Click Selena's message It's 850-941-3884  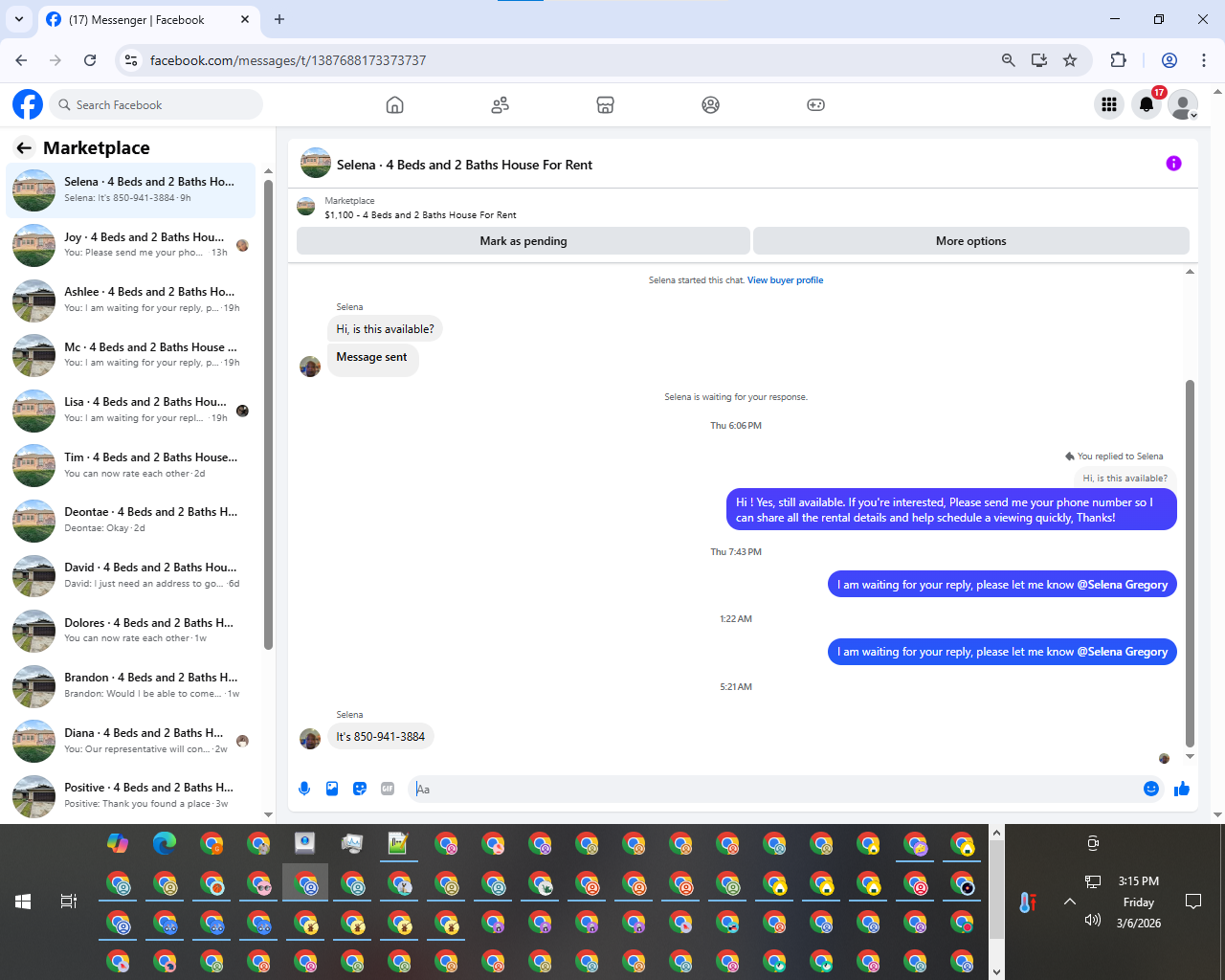381,737
